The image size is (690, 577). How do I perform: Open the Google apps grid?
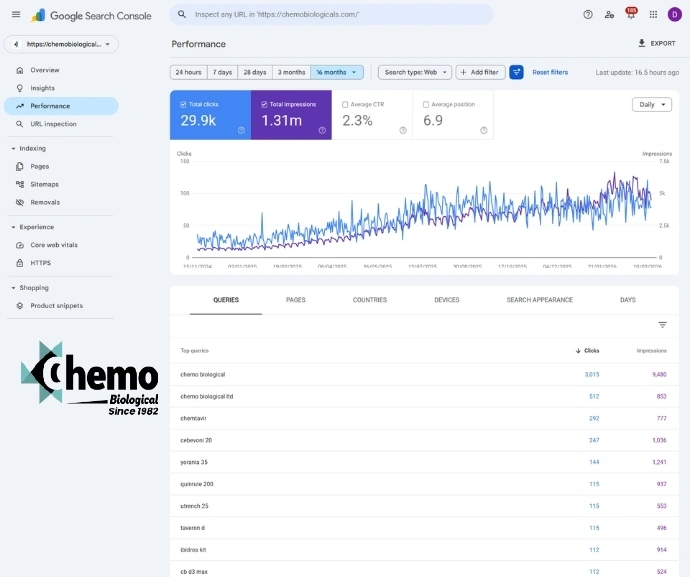pos(653,15)
